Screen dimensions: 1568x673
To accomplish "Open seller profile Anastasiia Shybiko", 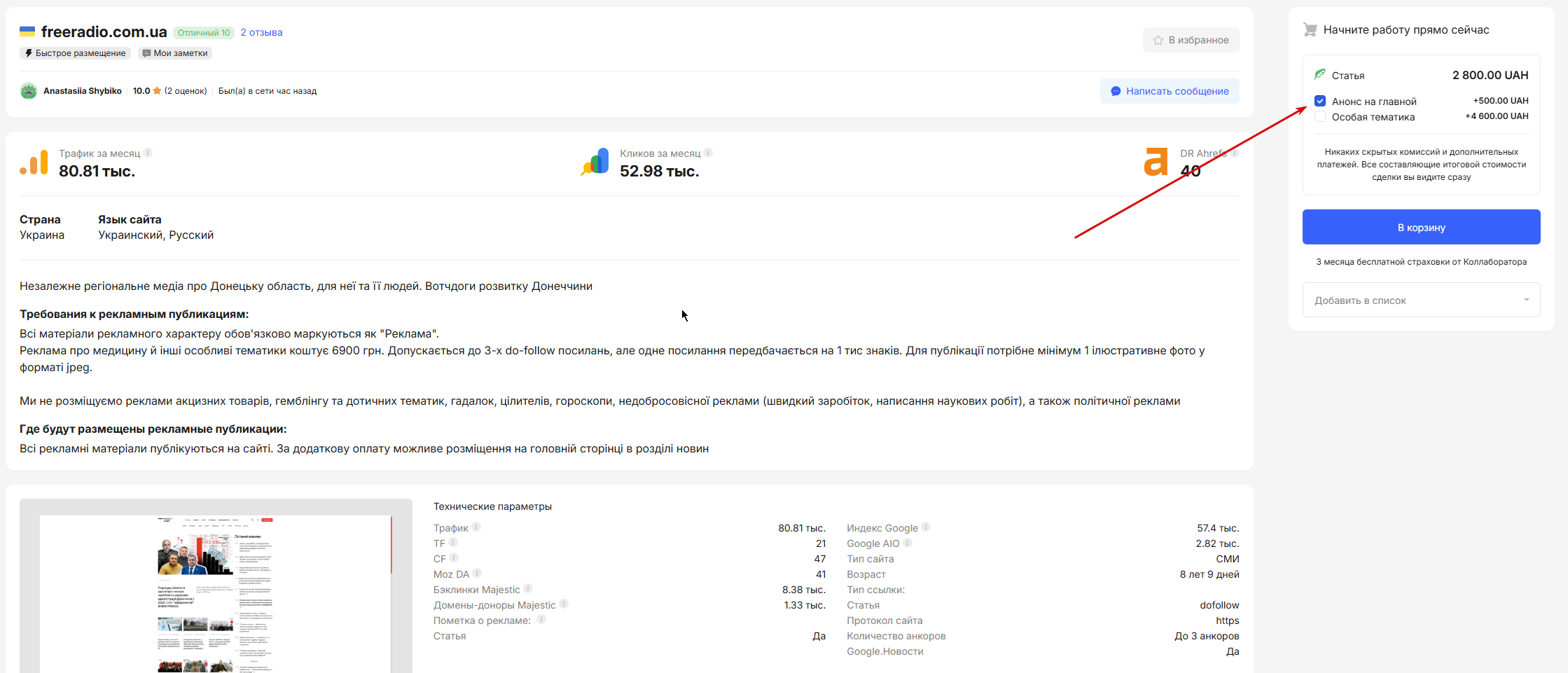I will tap(83, 91).
